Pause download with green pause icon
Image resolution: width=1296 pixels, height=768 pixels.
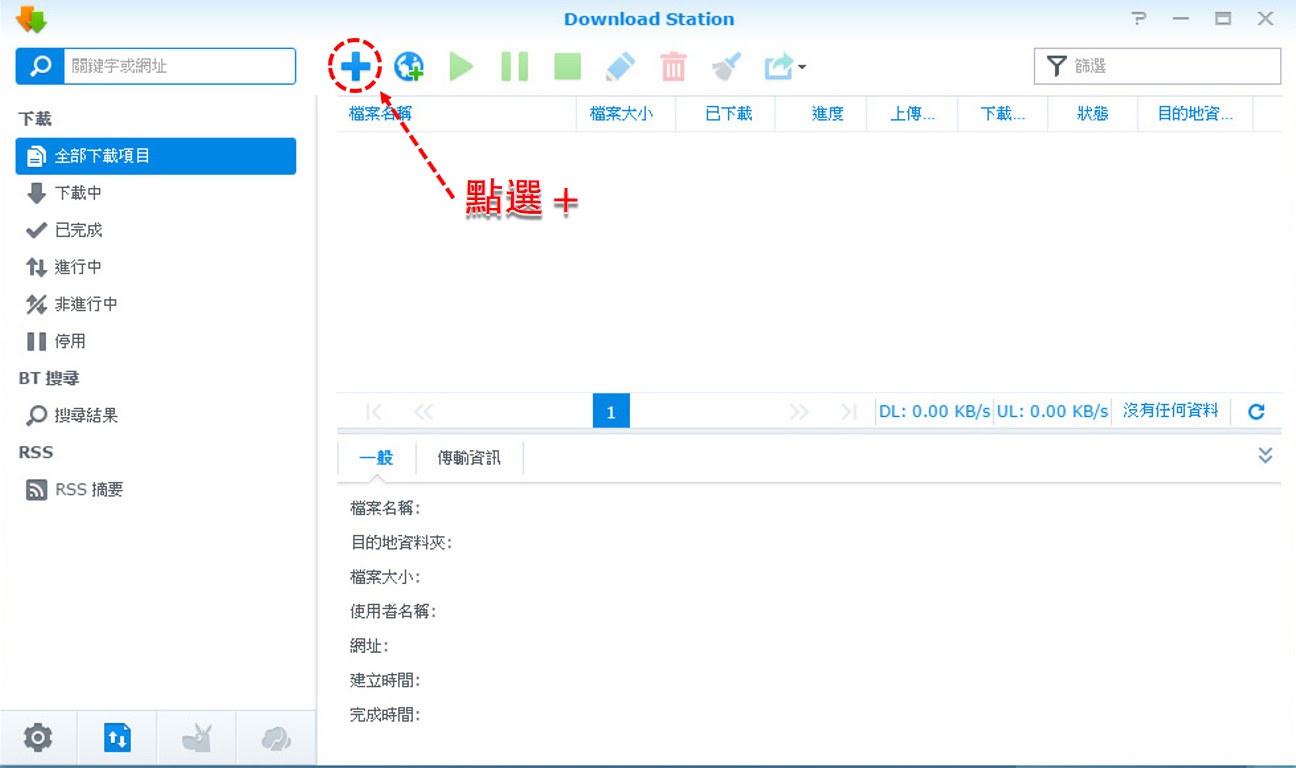tap(515, 67)
